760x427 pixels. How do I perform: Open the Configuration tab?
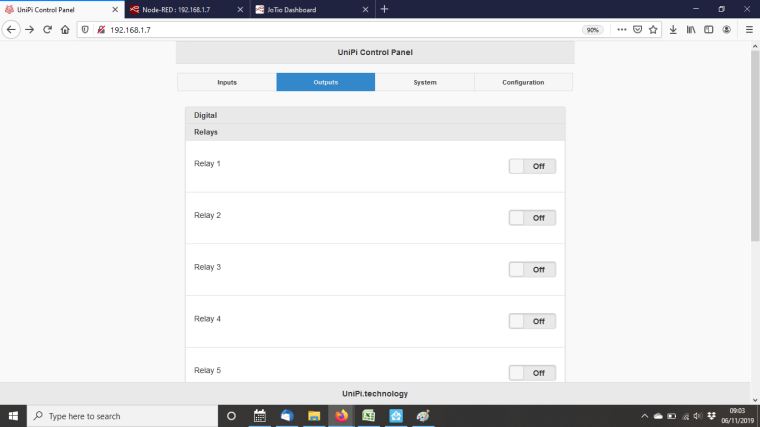coord(523,82)
